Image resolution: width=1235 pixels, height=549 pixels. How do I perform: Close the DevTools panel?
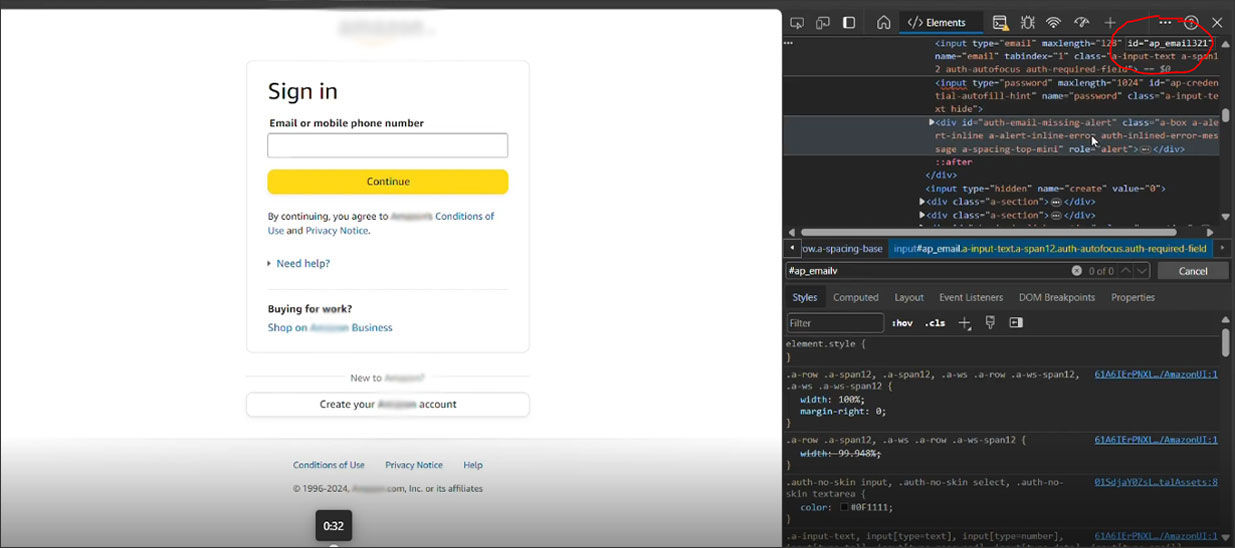(x=1217, y=22)
